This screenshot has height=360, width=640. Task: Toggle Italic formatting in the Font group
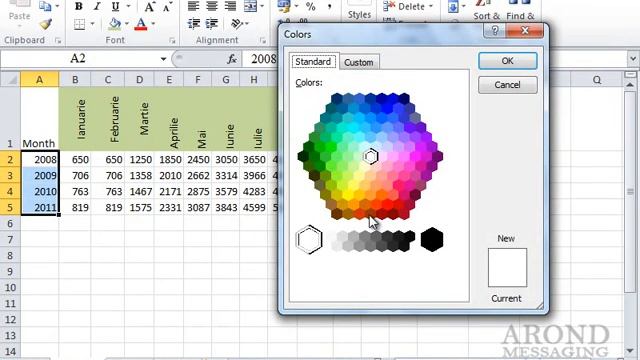tap(97, 7)
